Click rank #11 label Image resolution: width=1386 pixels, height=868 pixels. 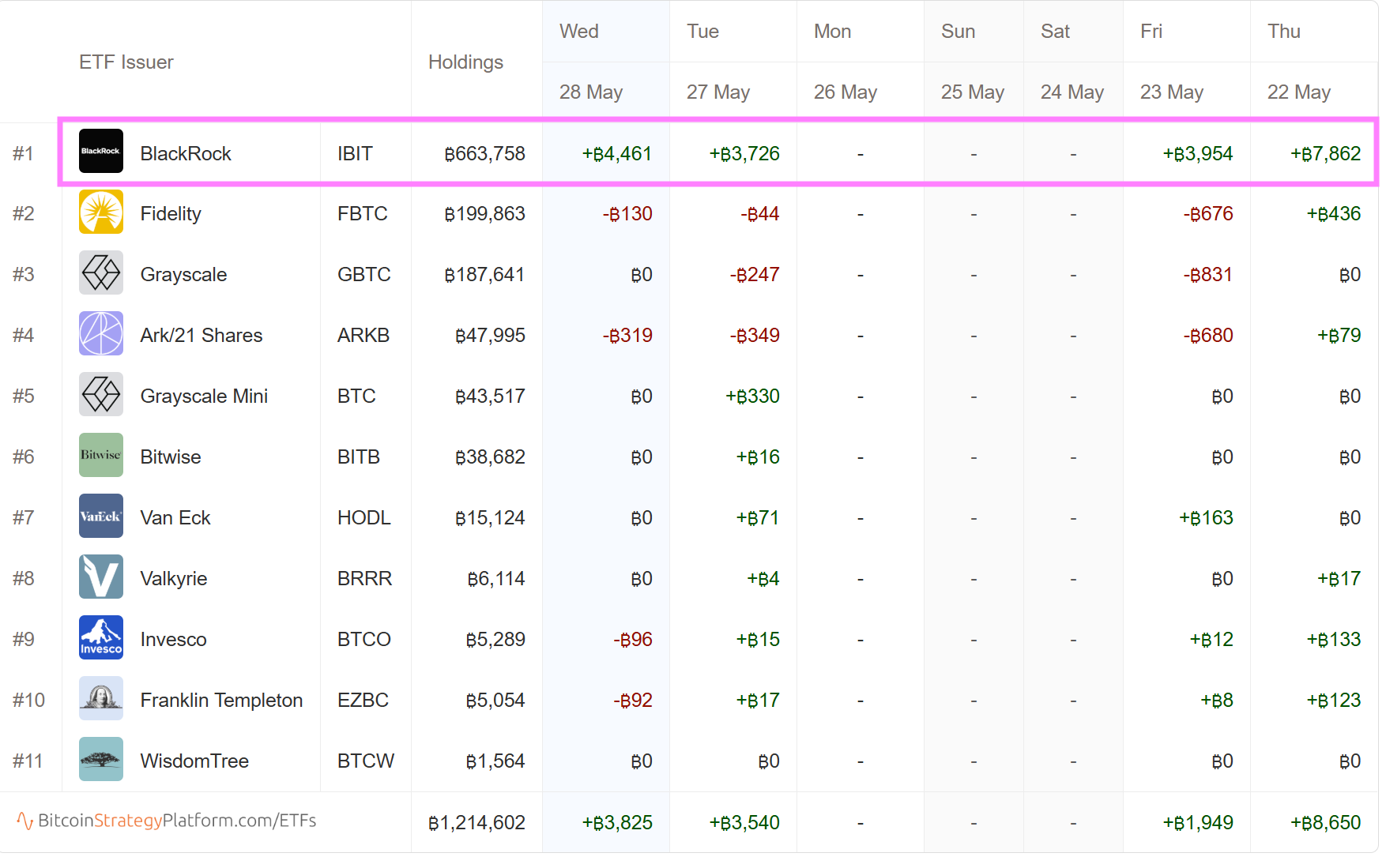pyautogui.click(x=28, y=761)
